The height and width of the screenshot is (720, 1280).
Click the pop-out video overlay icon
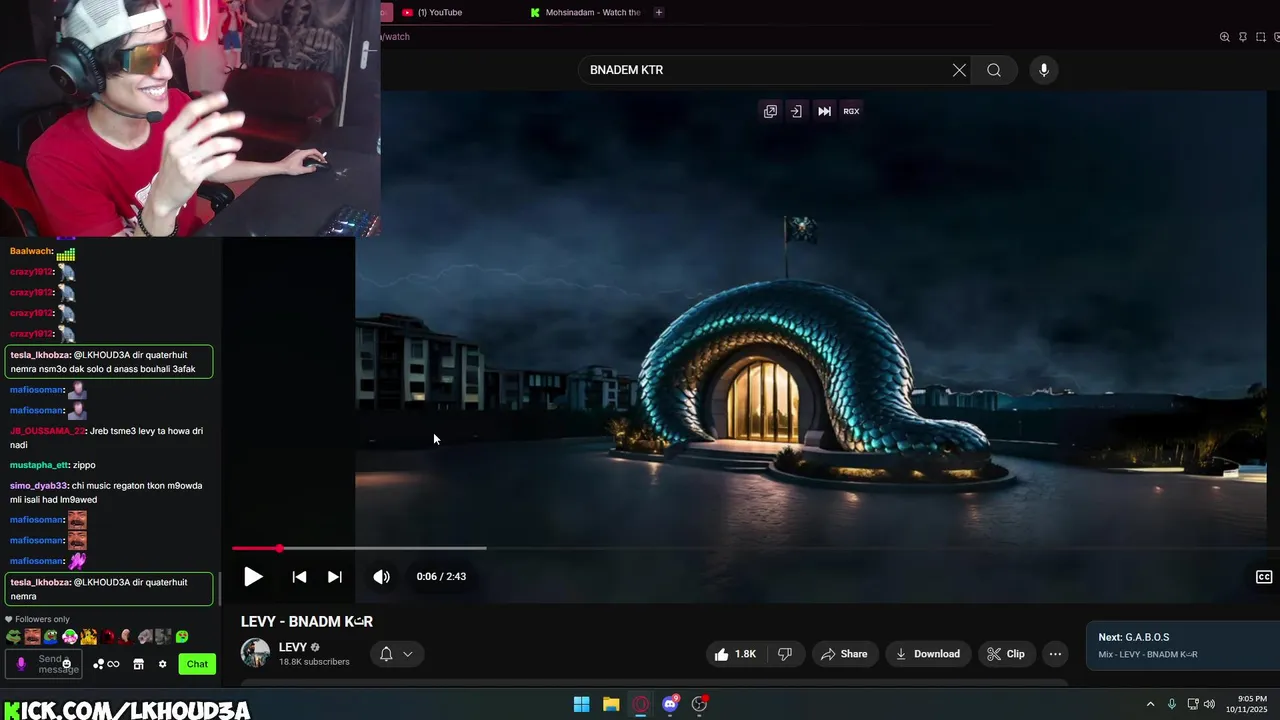tap(770, 111)
